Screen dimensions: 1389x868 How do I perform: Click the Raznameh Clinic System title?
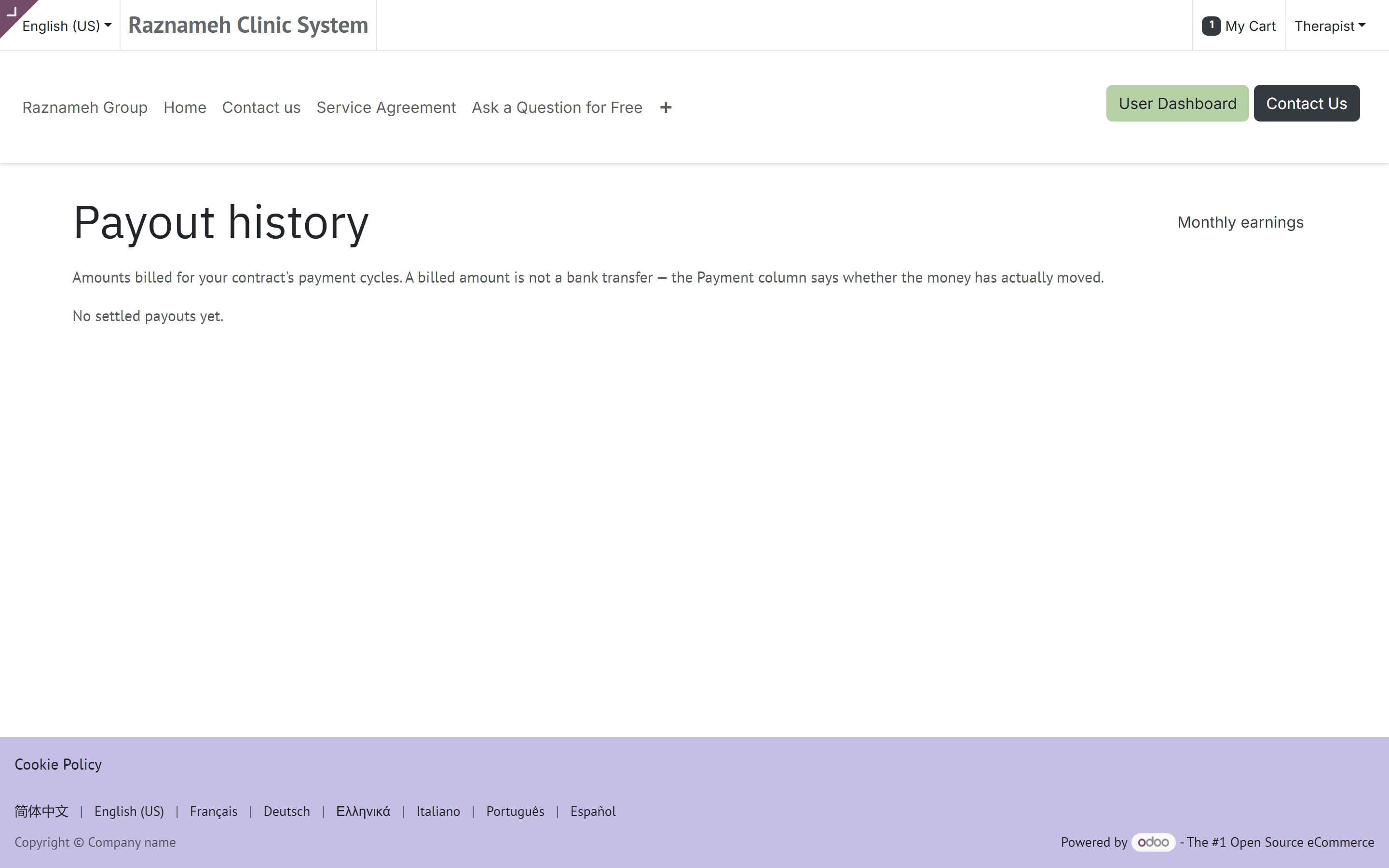[x=248, y=25]
